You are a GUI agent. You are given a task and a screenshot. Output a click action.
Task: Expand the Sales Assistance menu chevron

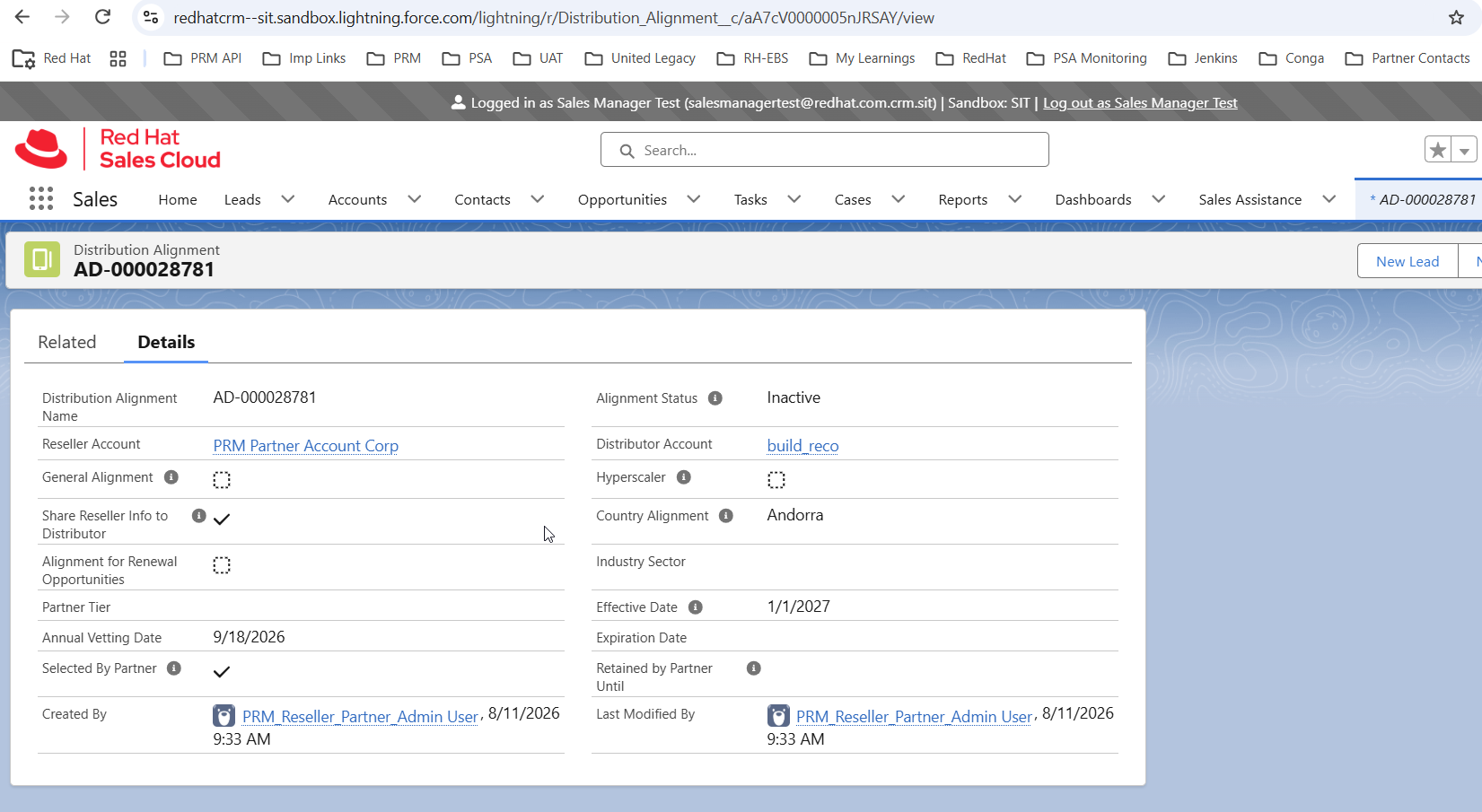coord(1329,199)
